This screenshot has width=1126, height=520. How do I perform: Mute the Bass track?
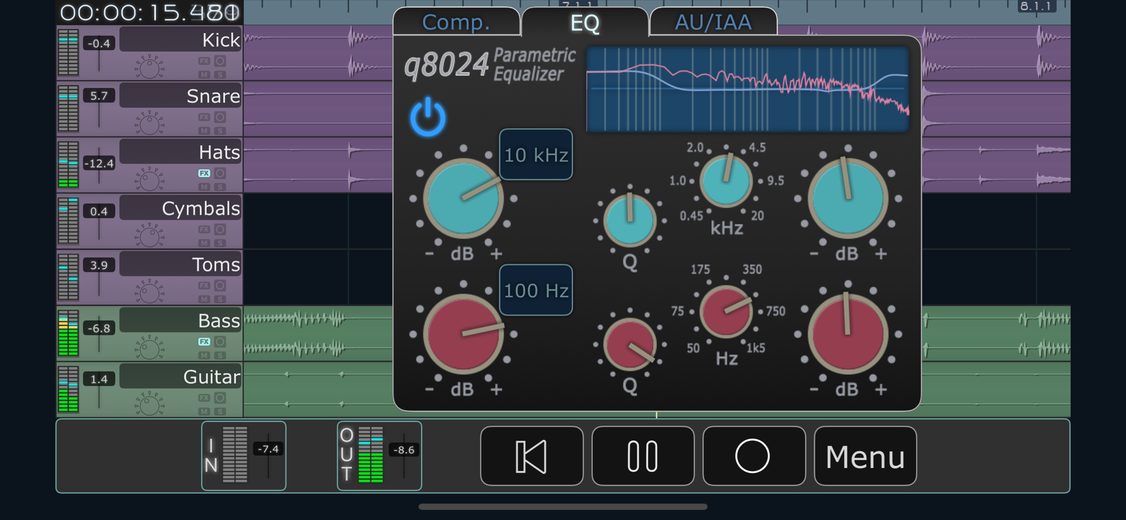point(204,355)
